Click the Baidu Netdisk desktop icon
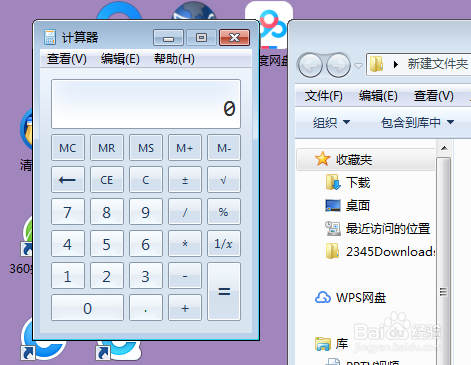The height and width of the screenshot is (365, 471). pyautogui.click(x=273, y=25)
